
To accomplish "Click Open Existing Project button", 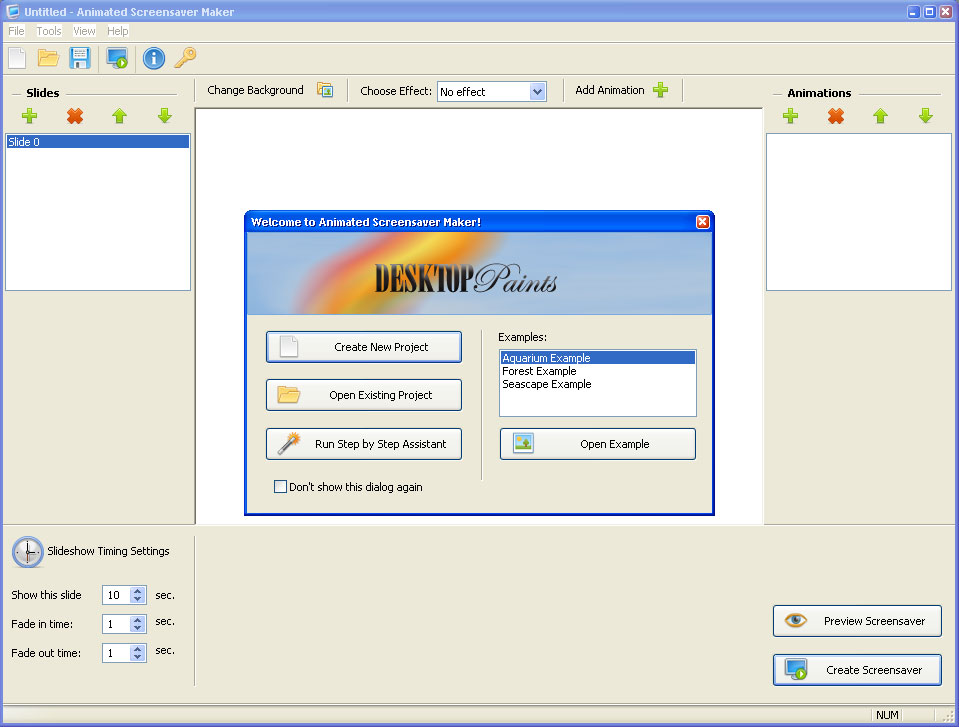I will (364, 395).
